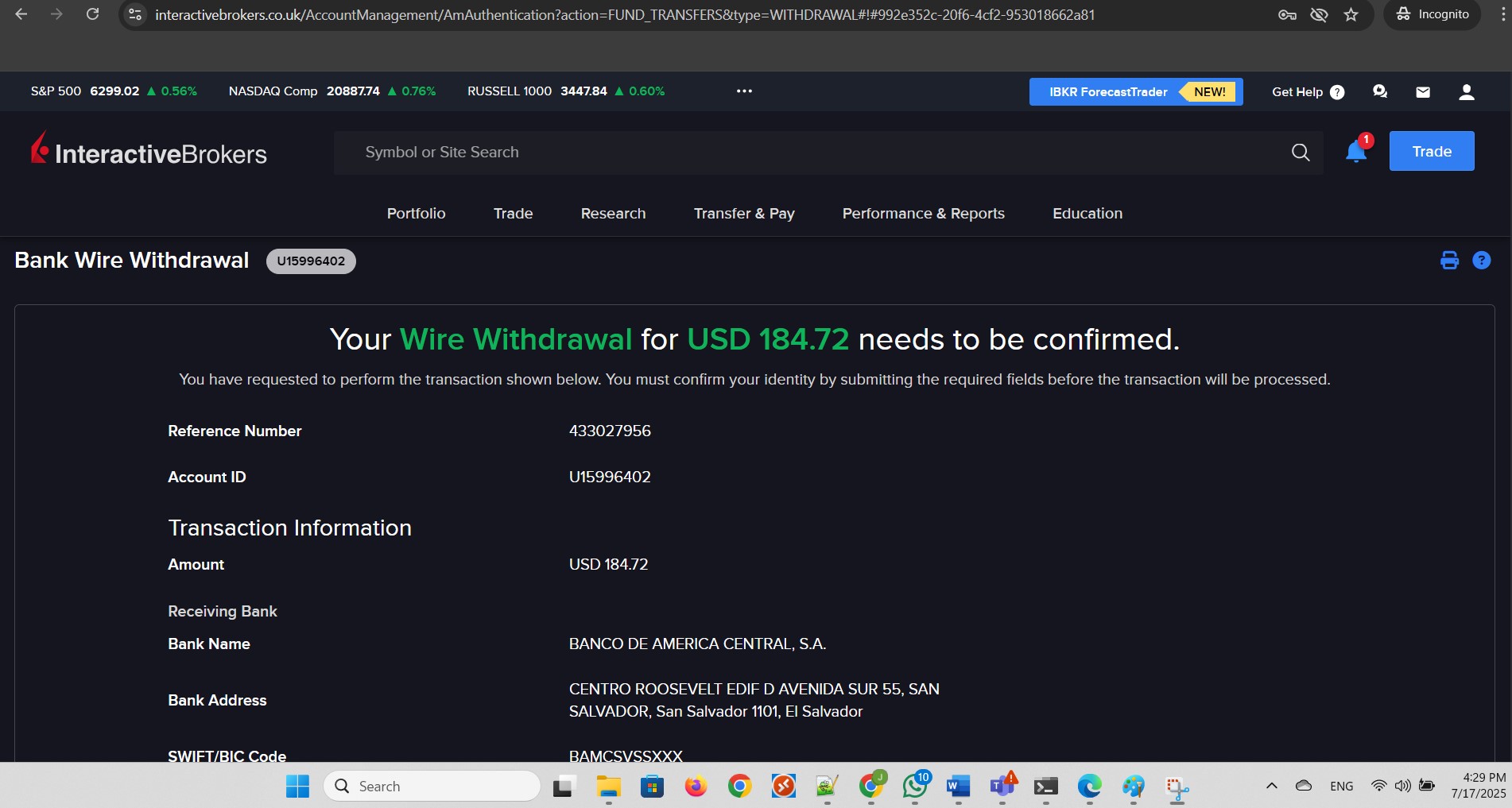
Task: Open the user account profile icon
Action: click(1467, 92)
